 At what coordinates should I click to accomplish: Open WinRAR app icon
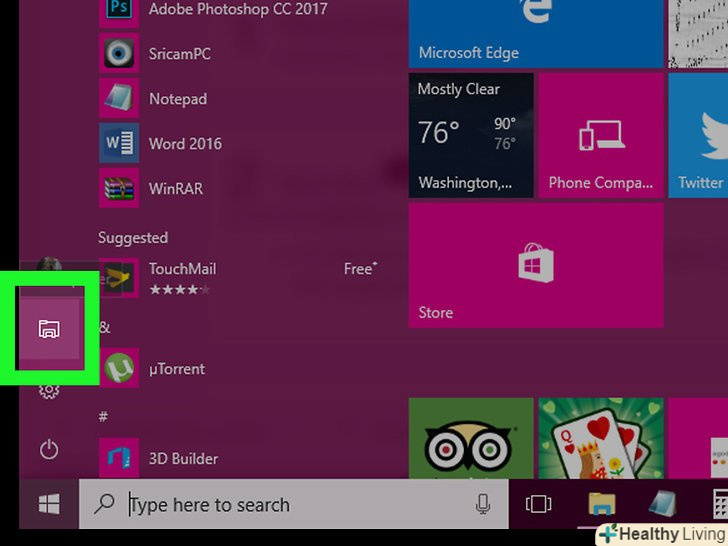(119, 188)
